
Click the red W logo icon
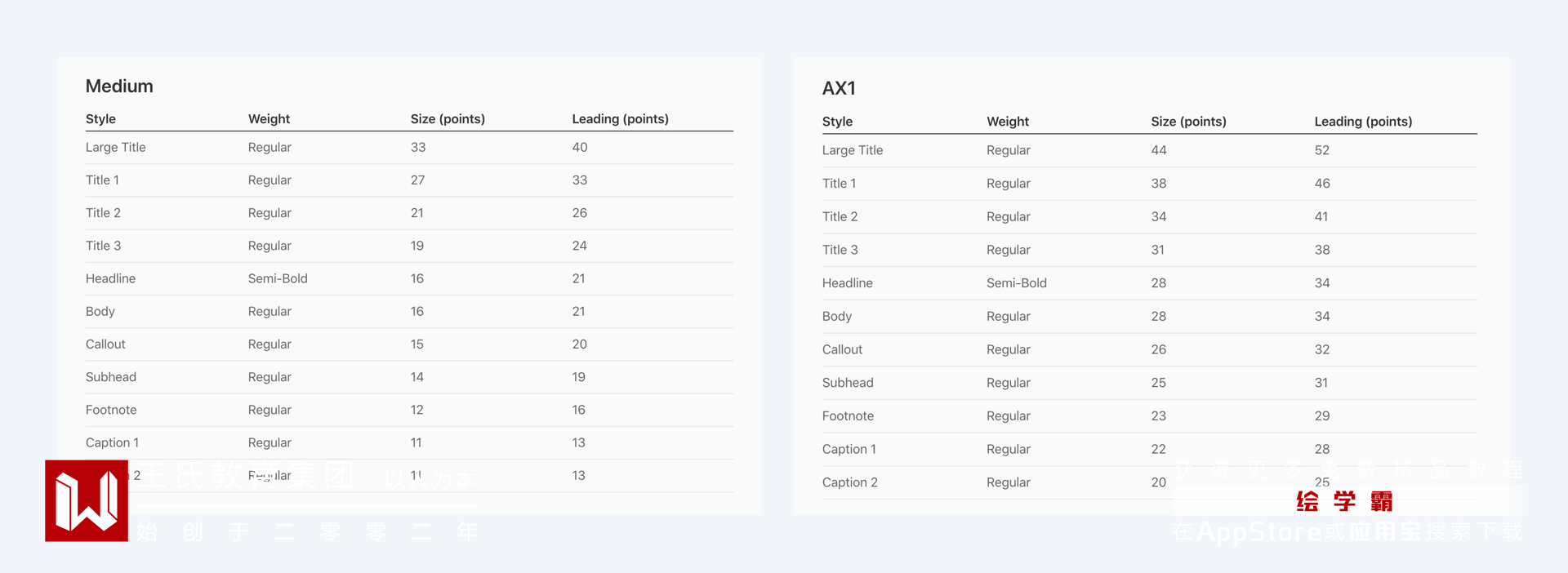[87, 500]
